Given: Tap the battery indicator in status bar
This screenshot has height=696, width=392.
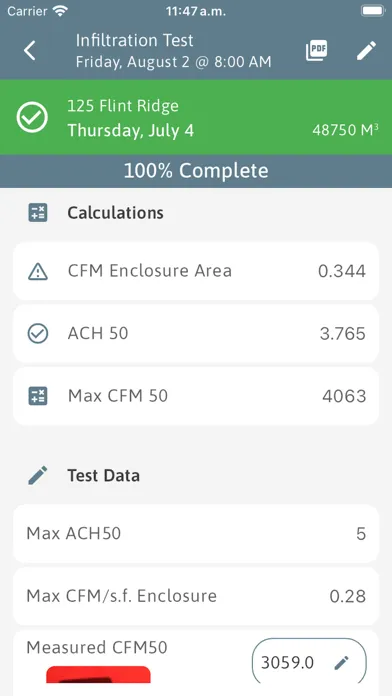Looking at the screenshot, I should [x=372, y=11].
